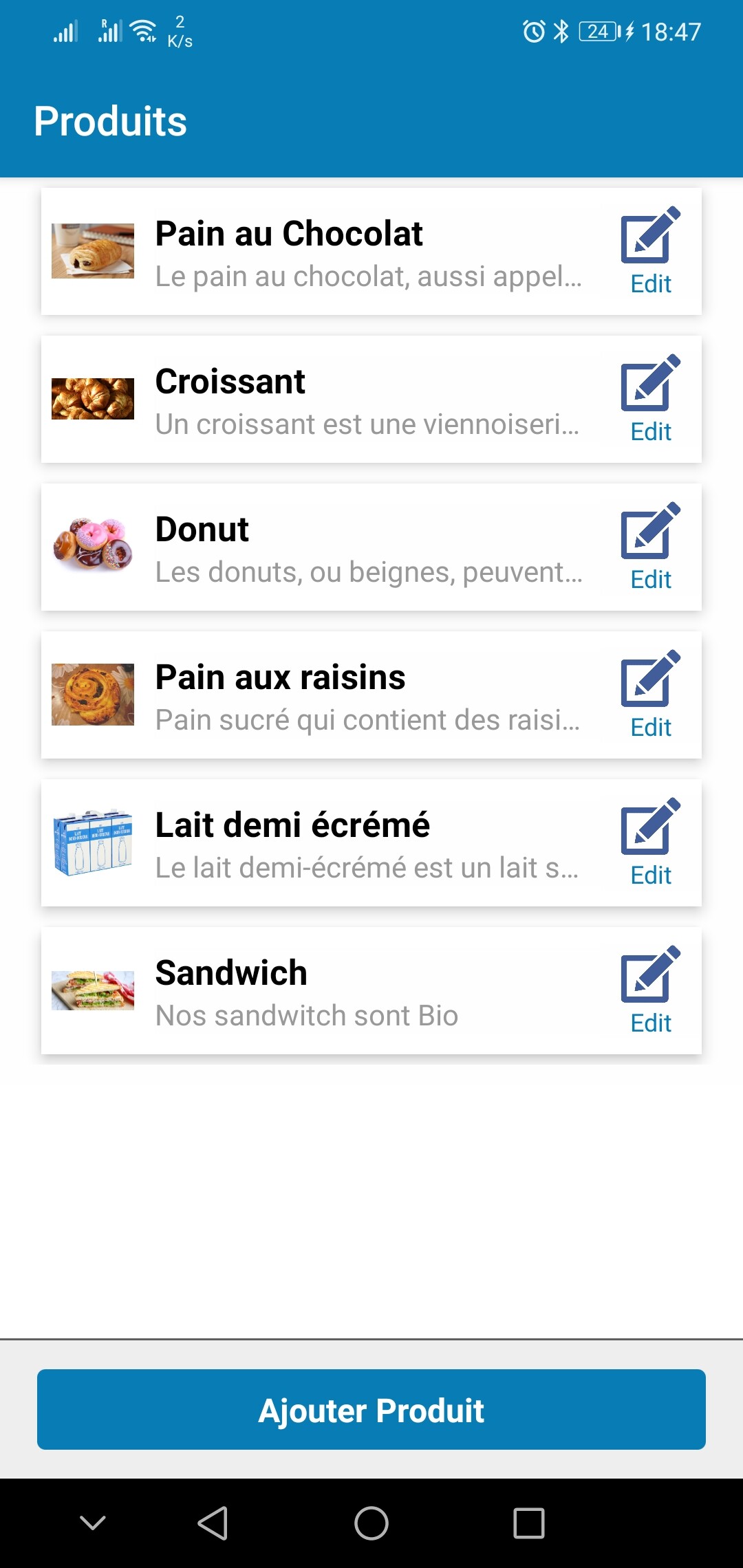The width and height of the screenshot is (743, 1568).
Task: Tap the Android home circle icon
Action: (x=371, y=1523)
